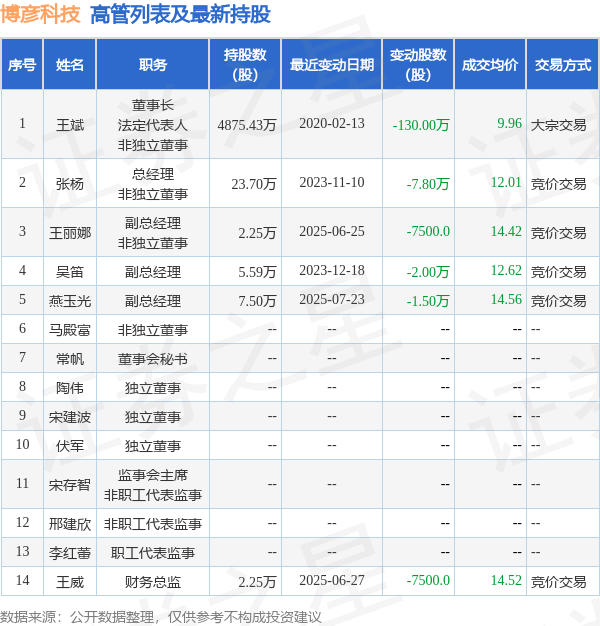
Task: Click the price 14.42
Action: pos(506,231)
